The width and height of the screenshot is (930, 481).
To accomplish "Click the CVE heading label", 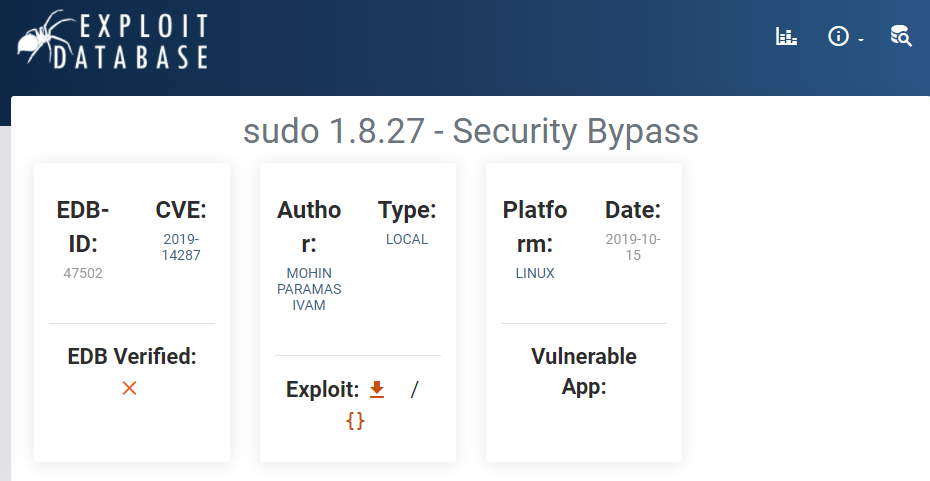I will pos(181,210).
